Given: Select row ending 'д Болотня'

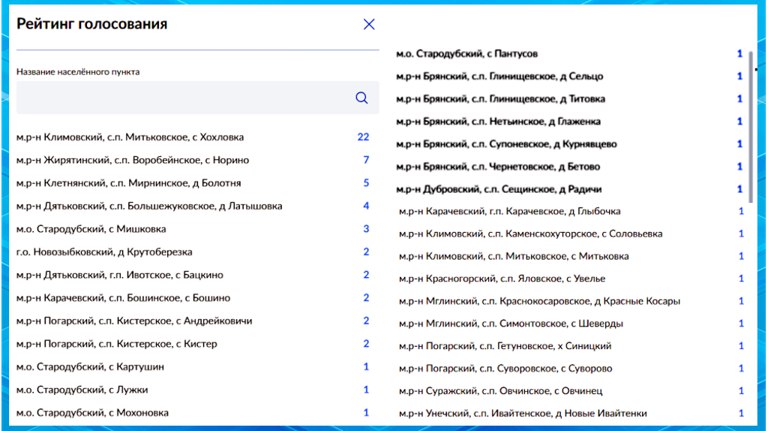Looking at the screenshot, I should click(192, 183).
